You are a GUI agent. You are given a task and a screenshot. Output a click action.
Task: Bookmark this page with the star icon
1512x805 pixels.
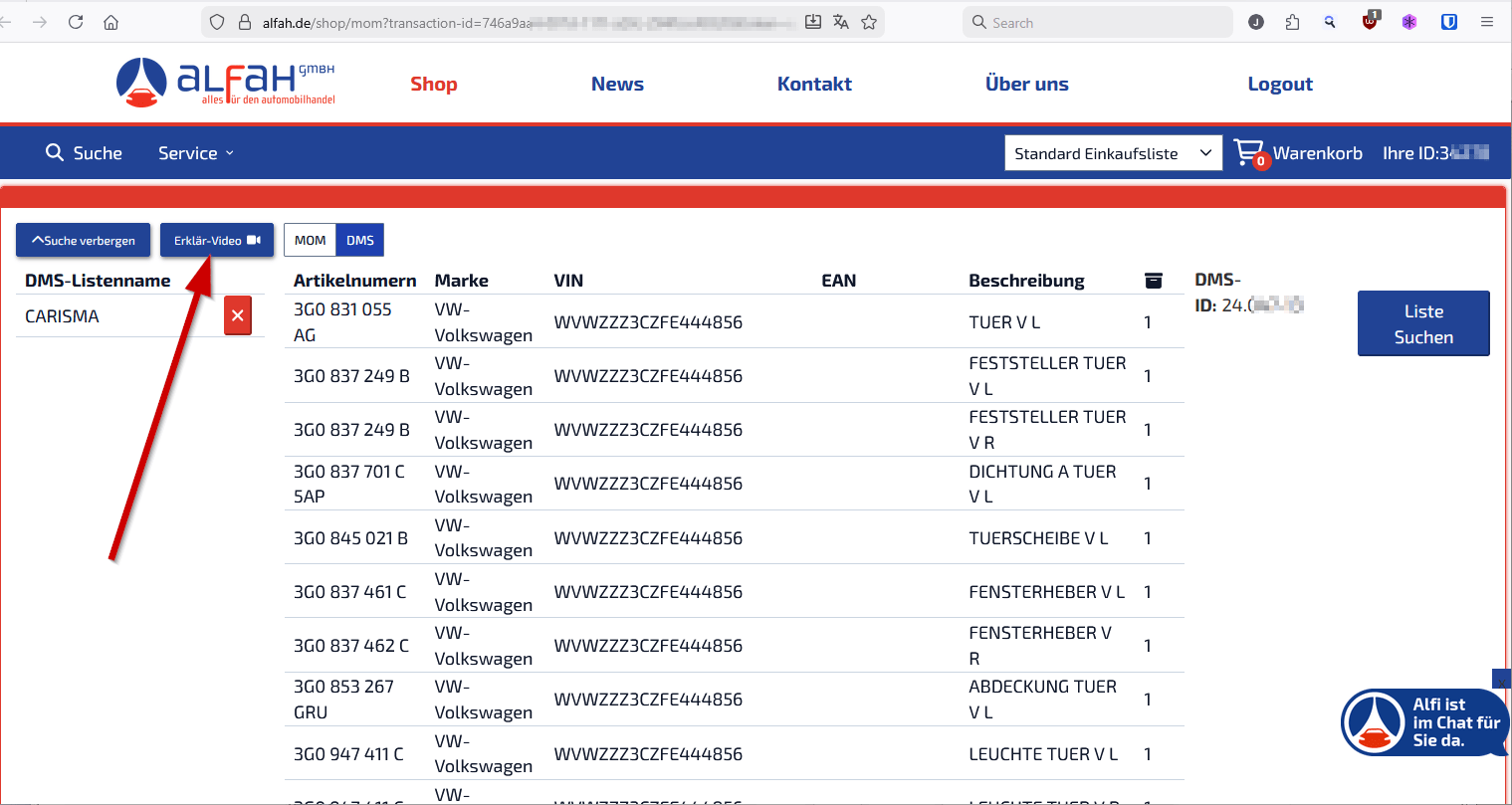(869, 22)
